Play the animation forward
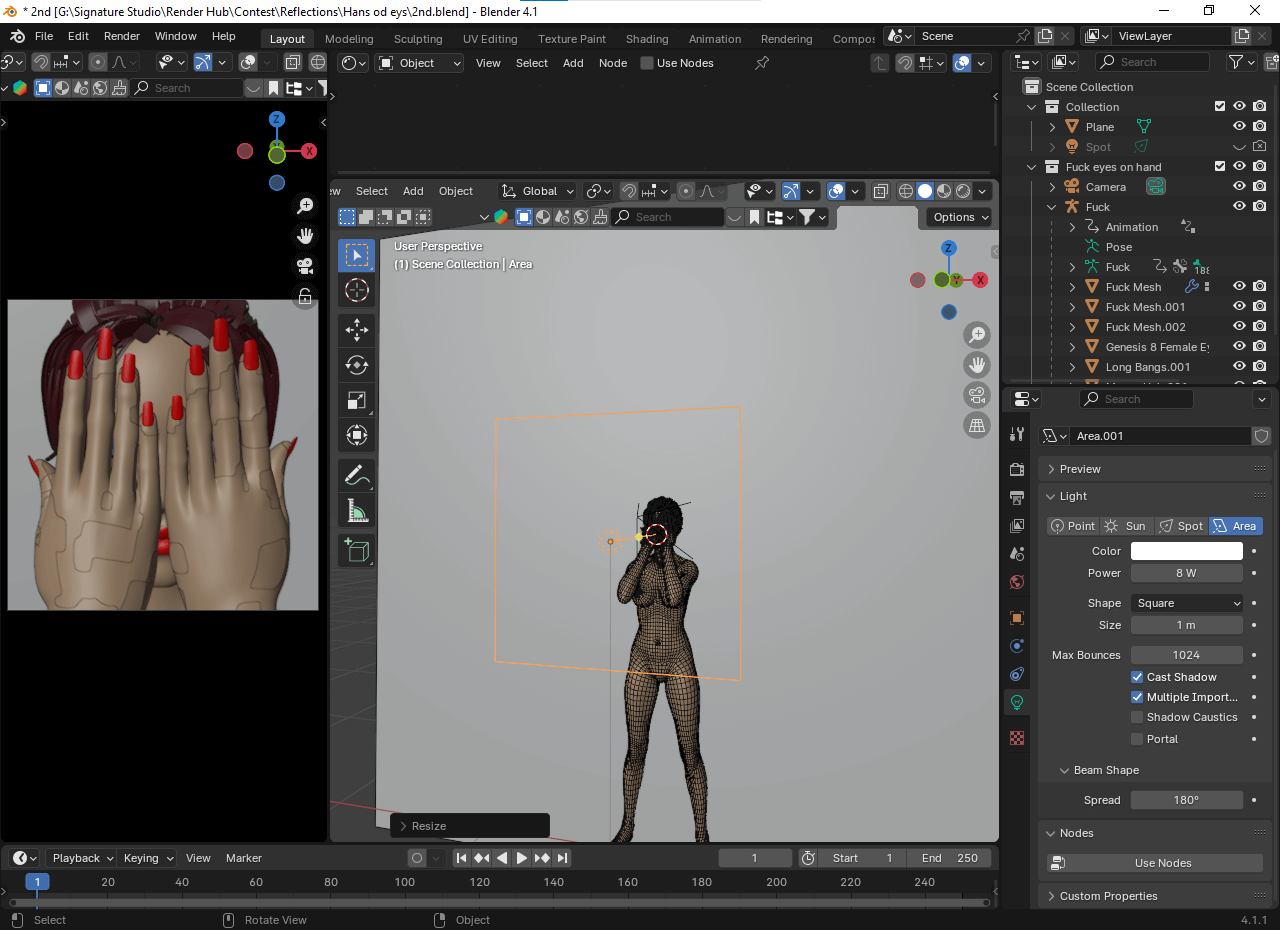This screenshot has width=1280, height=930. click(x=522, y=858)
